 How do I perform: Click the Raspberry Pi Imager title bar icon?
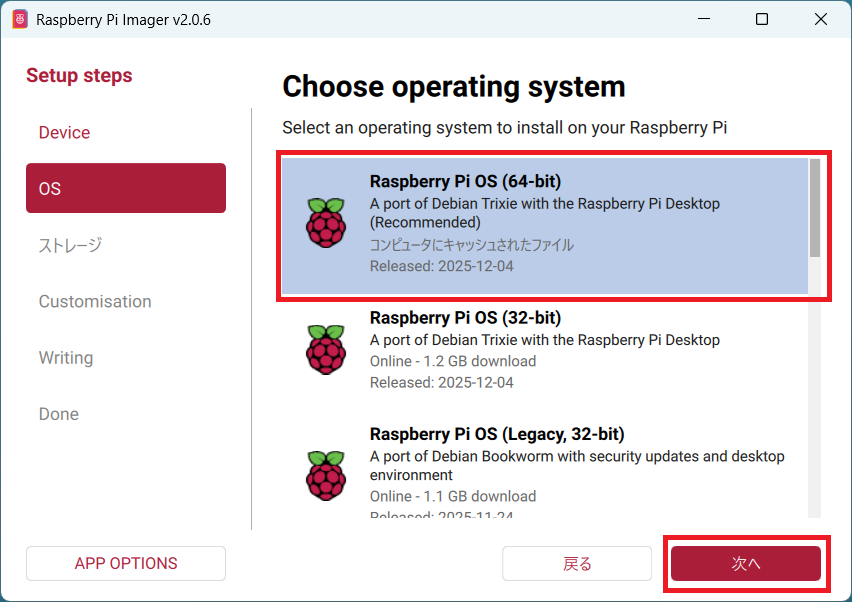click(x=20, y=20)
